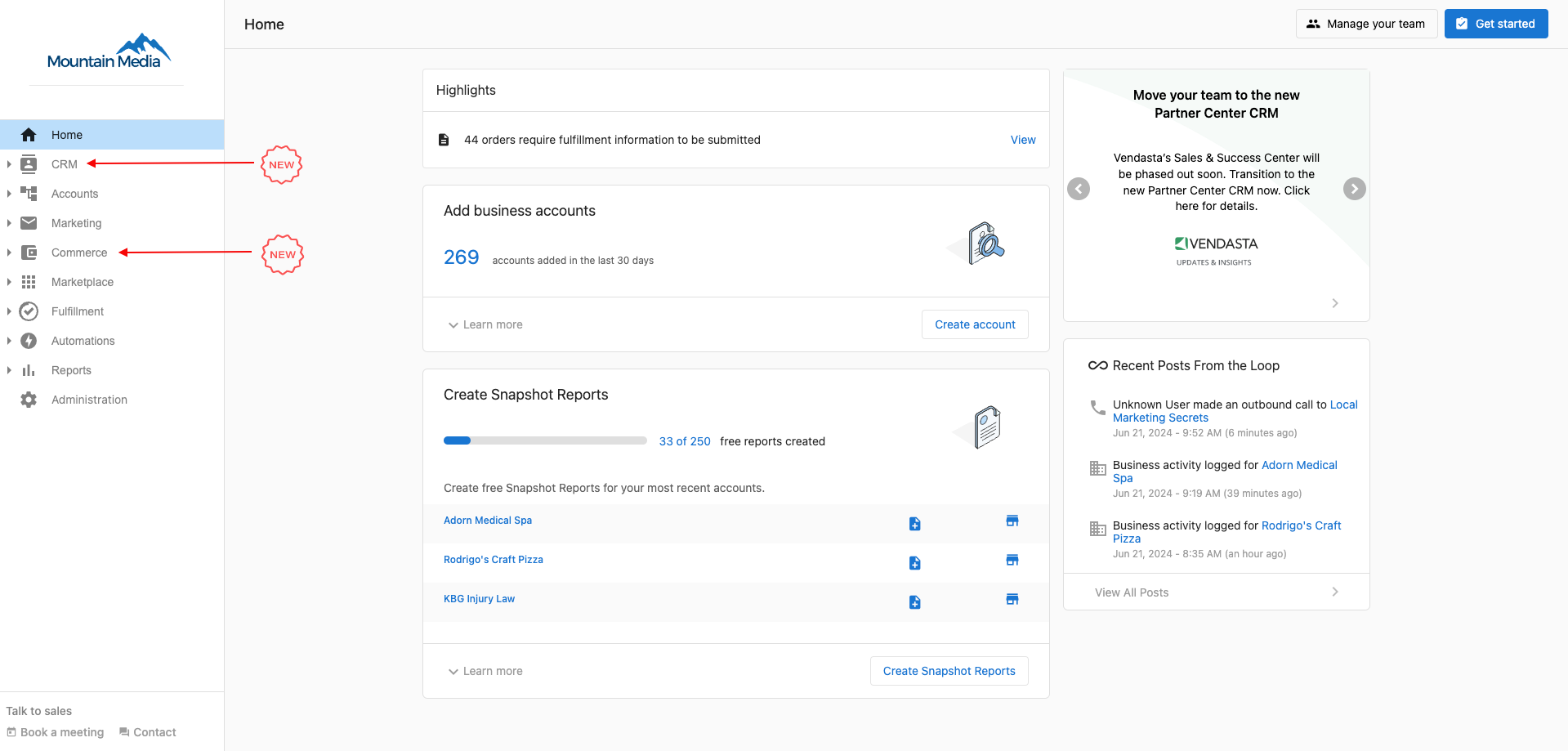Click the small chevron at carousel card bottom
Image resolution: width=1568 pixels, height=751 pixels.
tap(1335, 303)
